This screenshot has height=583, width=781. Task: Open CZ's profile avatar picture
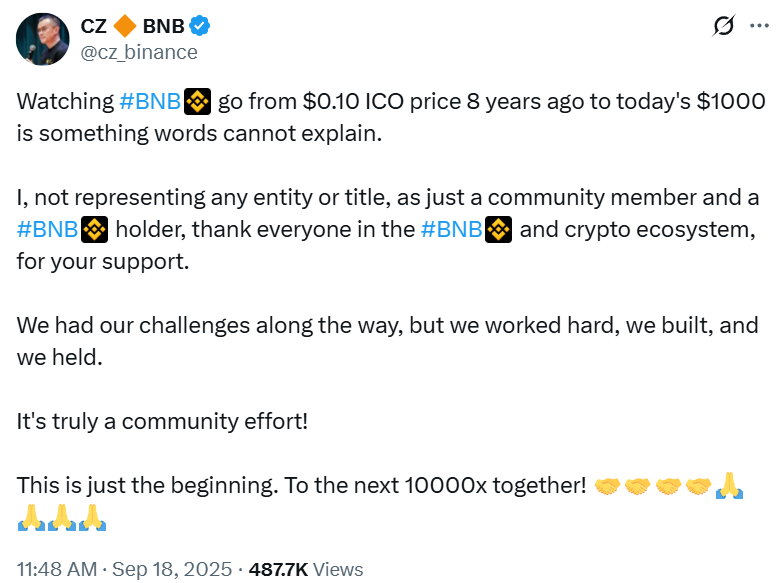42,37
